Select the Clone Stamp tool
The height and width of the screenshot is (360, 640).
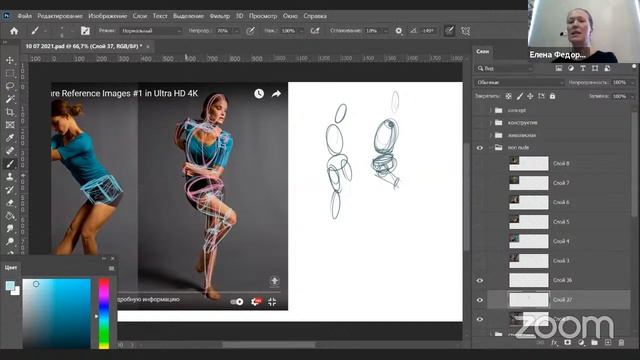point(10,177)
